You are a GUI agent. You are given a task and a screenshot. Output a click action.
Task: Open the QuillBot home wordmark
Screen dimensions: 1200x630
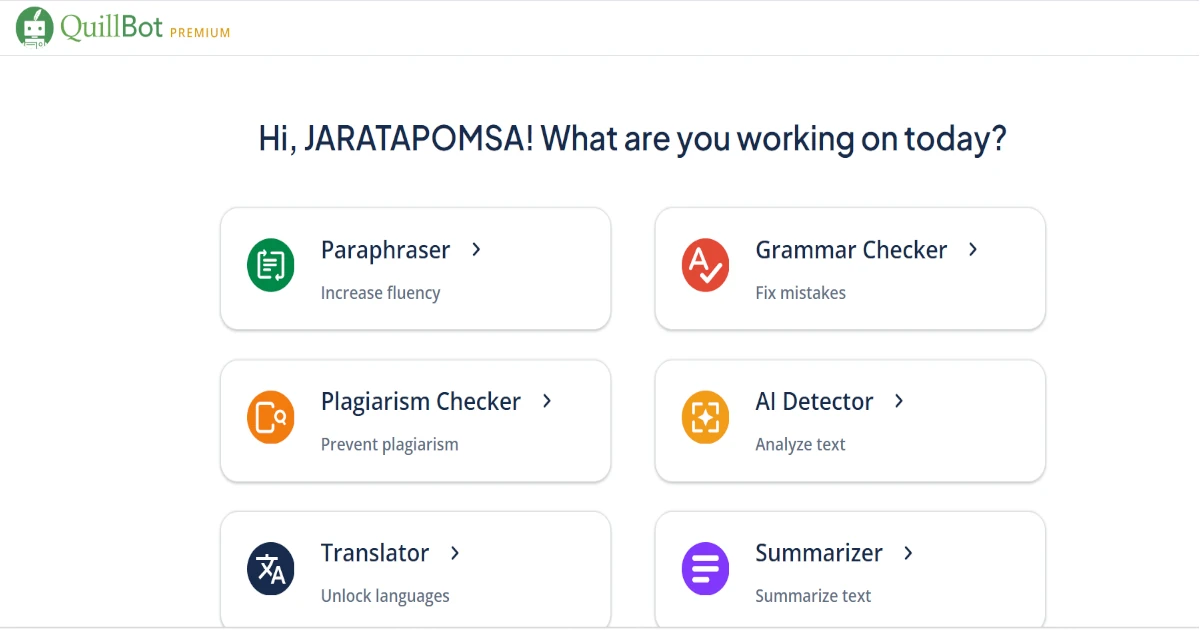(111, 27)
